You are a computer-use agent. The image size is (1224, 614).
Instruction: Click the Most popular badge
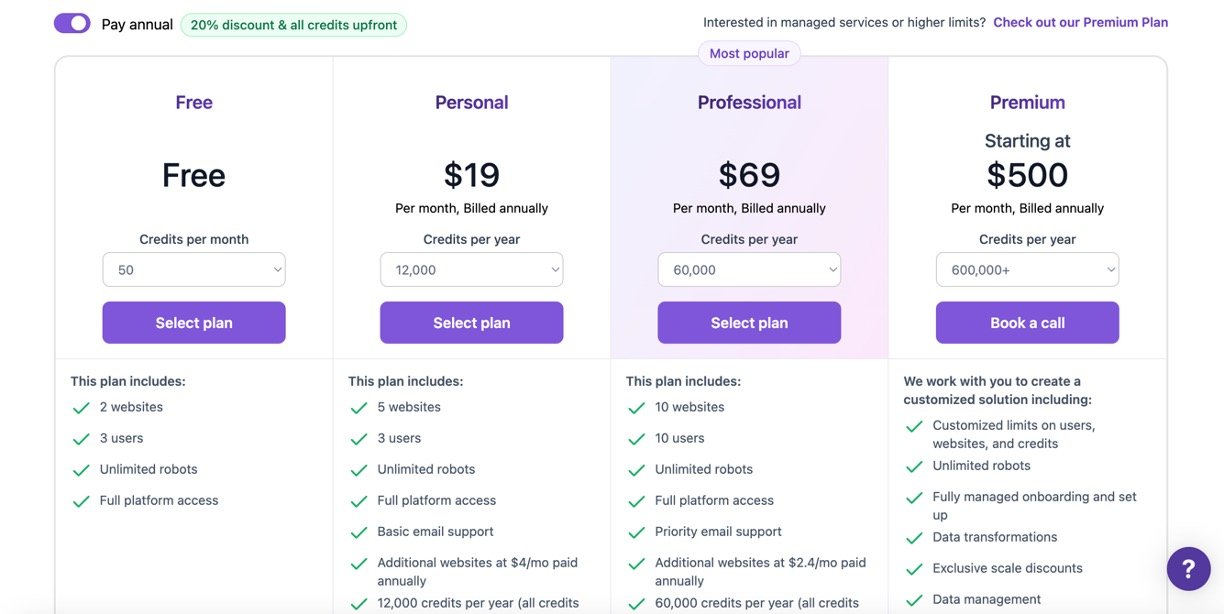tap(749, 54)
